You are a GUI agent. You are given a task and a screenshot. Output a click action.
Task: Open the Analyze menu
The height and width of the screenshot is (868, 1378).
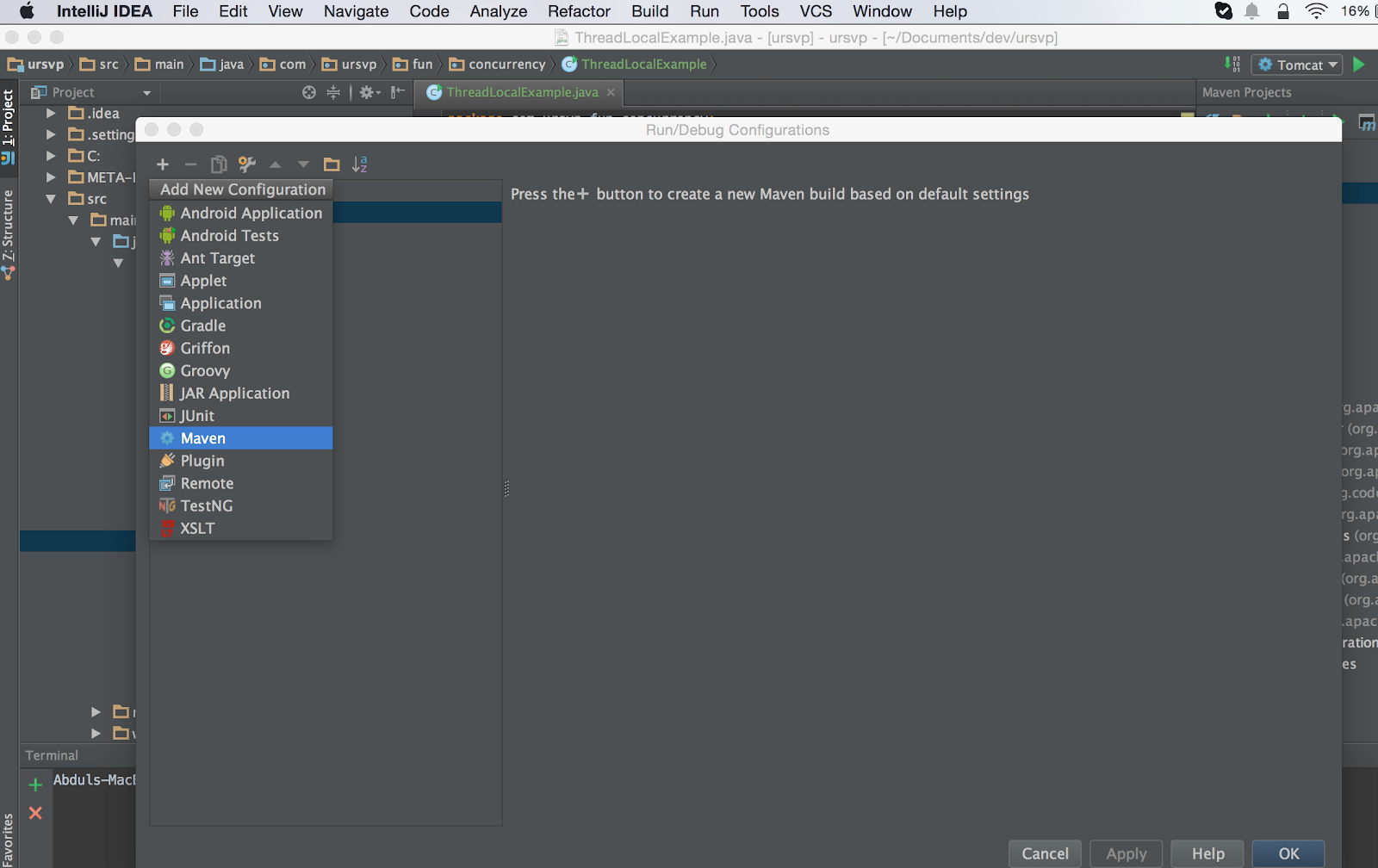pyautogui.click(x=499, y=11)
